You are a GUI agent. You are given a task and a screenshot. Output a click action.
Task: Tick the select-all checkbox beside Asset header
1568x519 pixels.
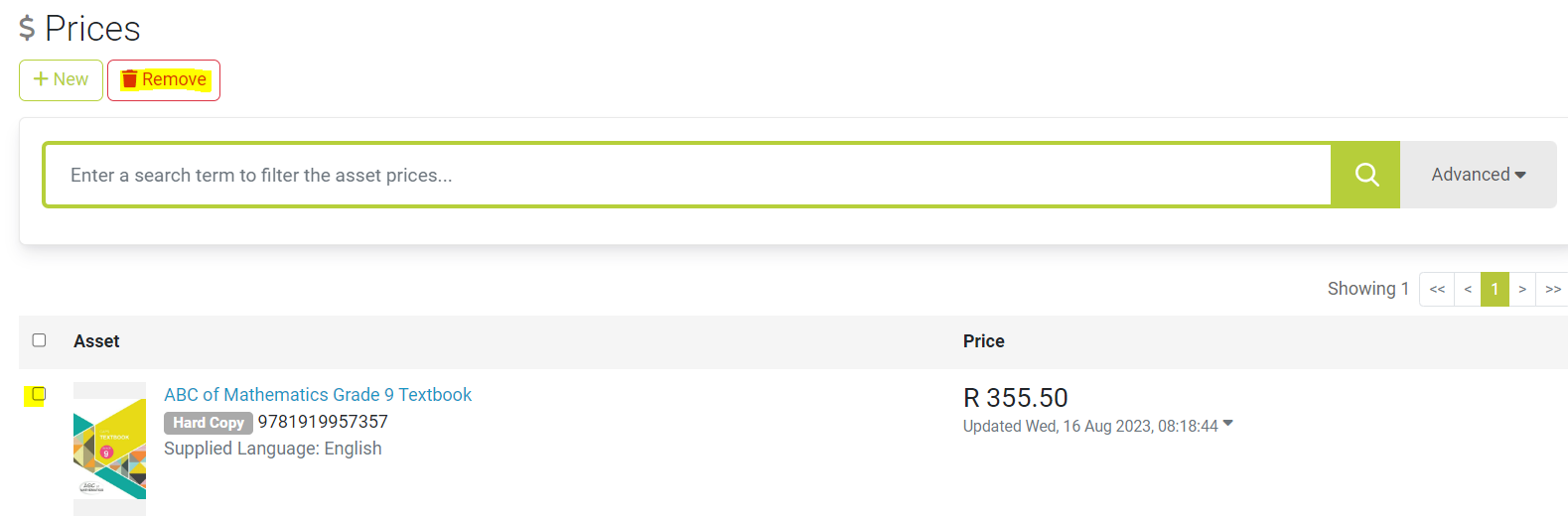(x=39, y=340)
